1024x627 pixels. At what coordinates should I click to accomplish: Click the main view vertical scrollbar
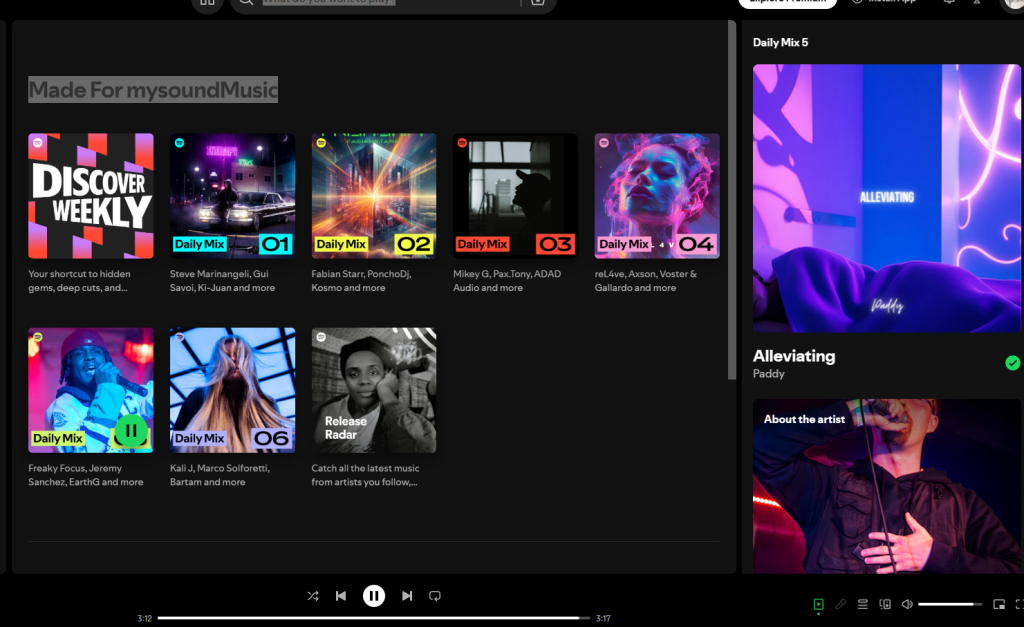732,199
